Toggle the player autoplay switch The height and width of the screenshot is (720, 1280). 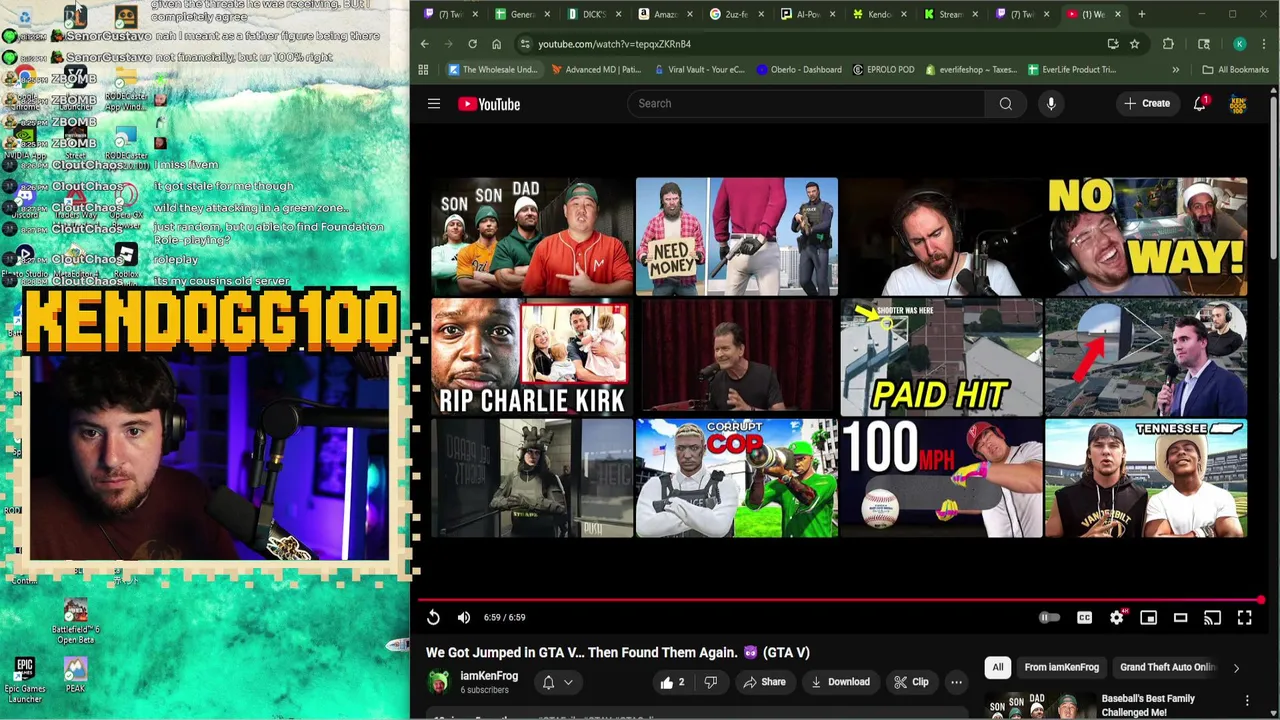click(x=1049, y=617)
